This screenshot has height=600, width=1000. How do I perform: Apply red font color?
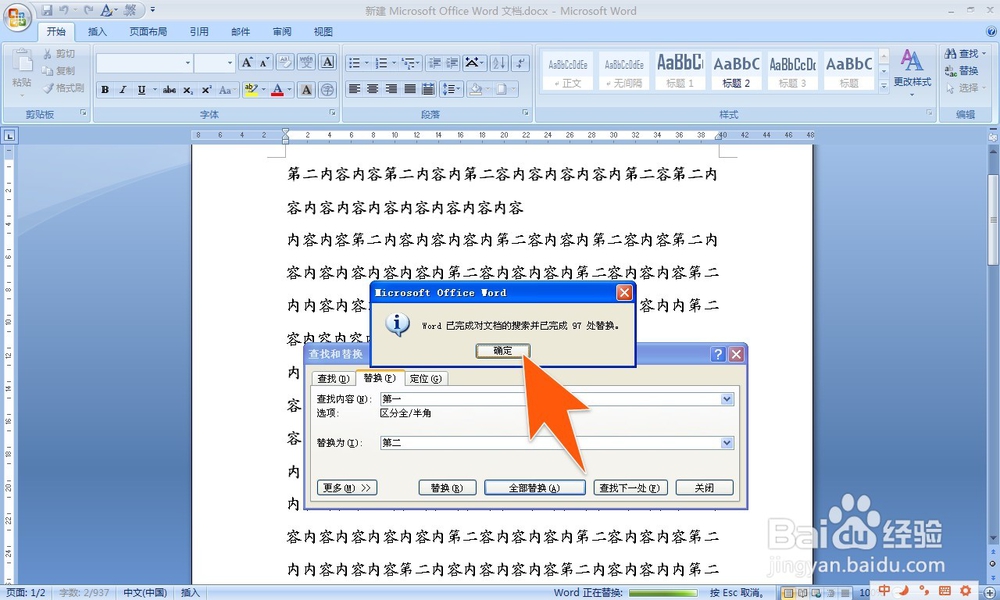[x=277, y=90]
